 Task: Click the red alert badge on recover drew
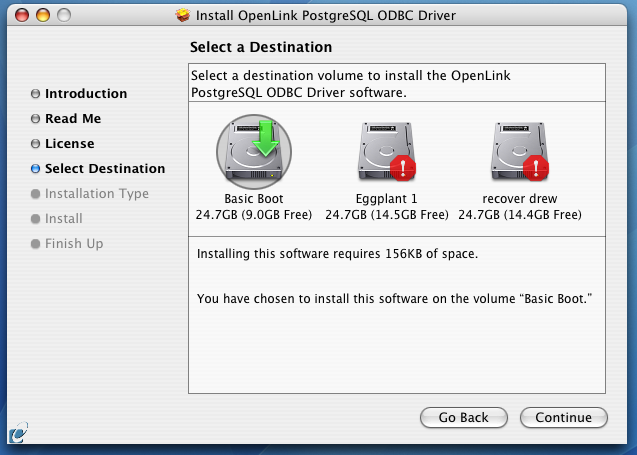[x=536, y=168]
